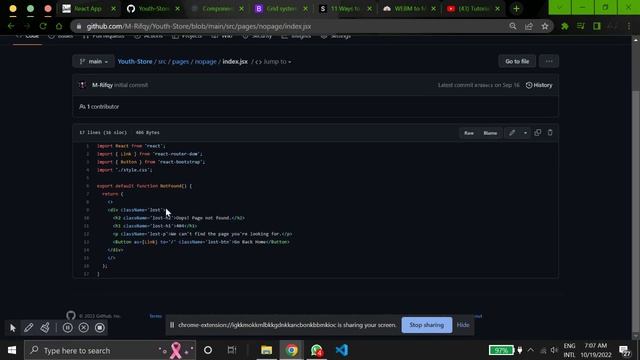
Task: Delete this file trash icon
Action: pyautogui.click(x=550, y=133)
